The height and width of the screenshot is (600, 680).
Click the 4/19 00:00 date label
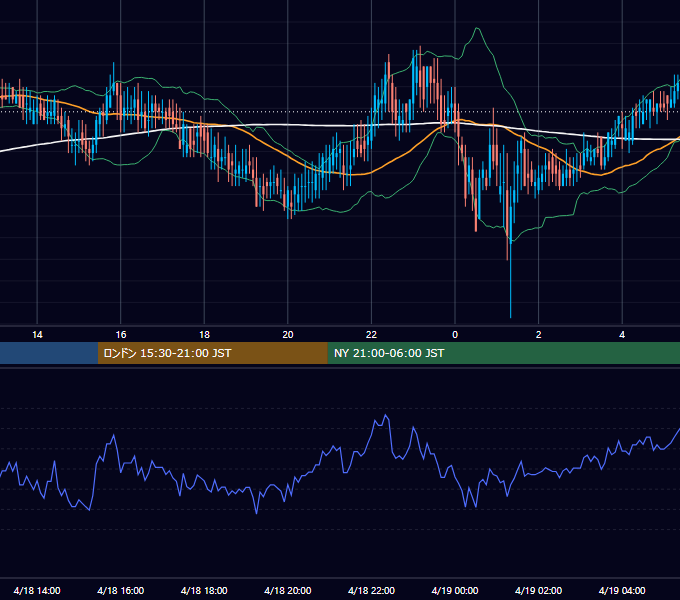click(x=455, y=590)
